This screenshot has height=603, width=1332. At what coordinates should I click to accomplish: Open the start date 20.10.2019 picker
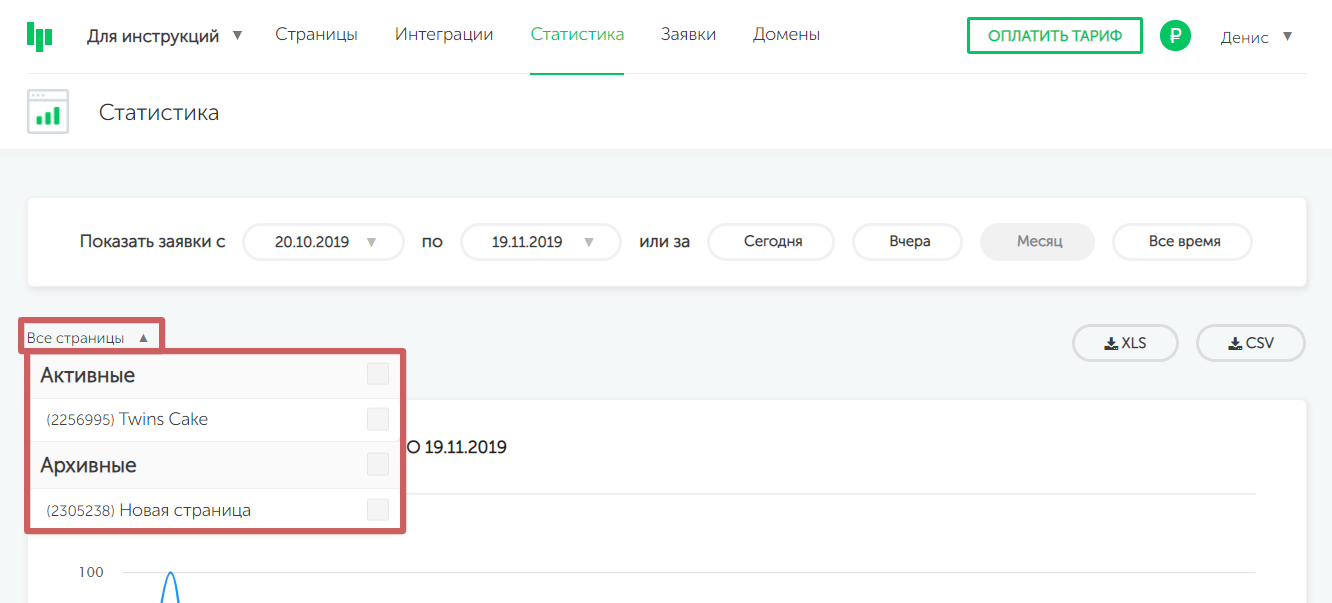point(323,242)
